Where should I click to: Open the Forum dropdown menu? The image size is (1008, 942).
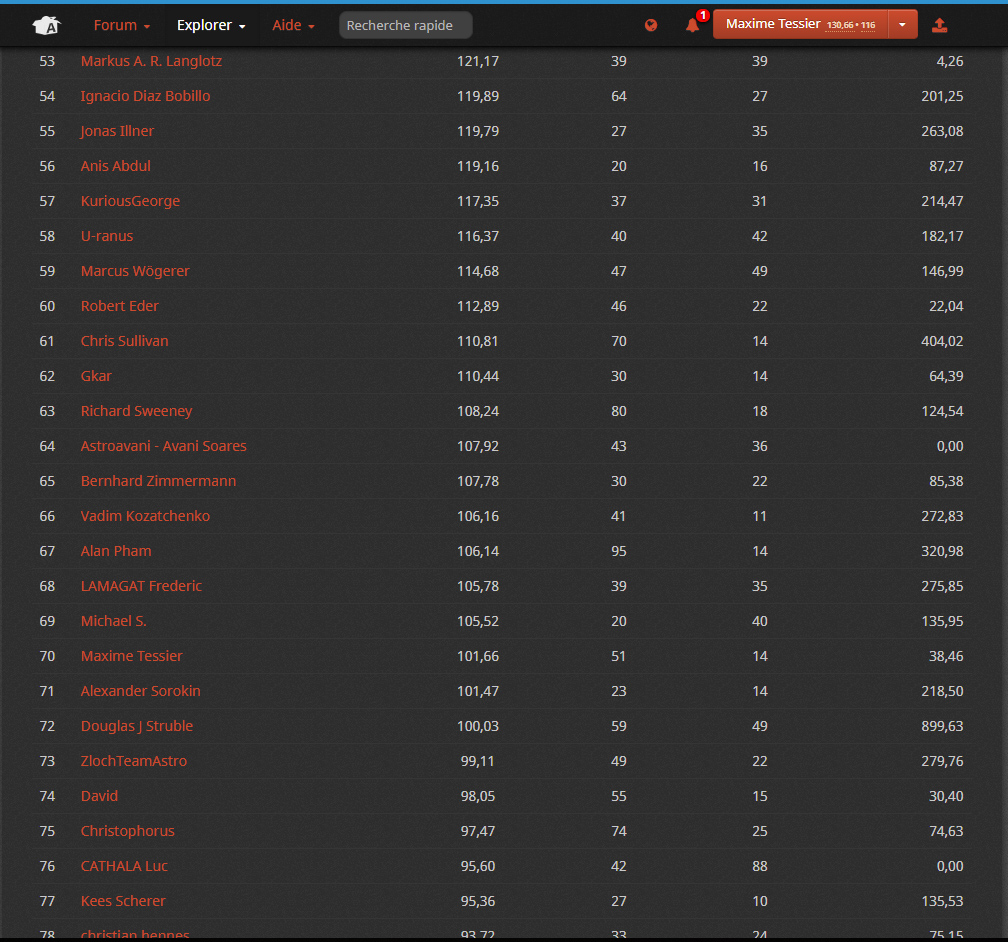(x=122, y=25)
